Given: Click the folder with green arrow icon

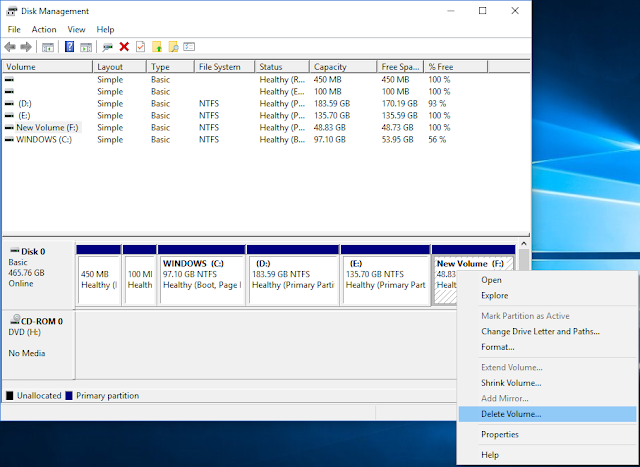Looking at the screenshot, I should point(157,47).
